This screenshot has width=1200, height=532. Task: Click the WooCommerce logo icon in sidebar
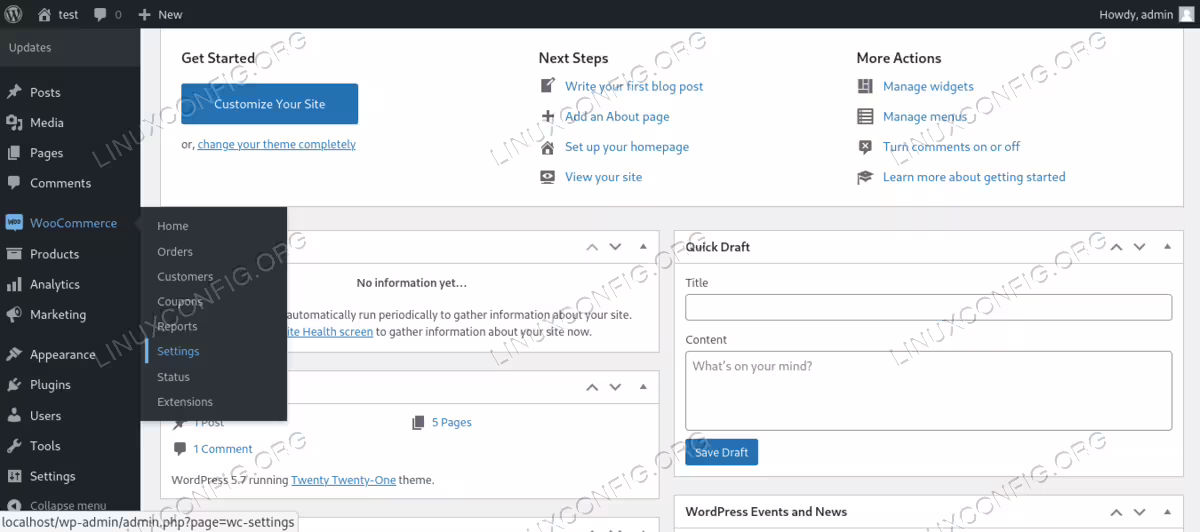(x=14, y=223)
